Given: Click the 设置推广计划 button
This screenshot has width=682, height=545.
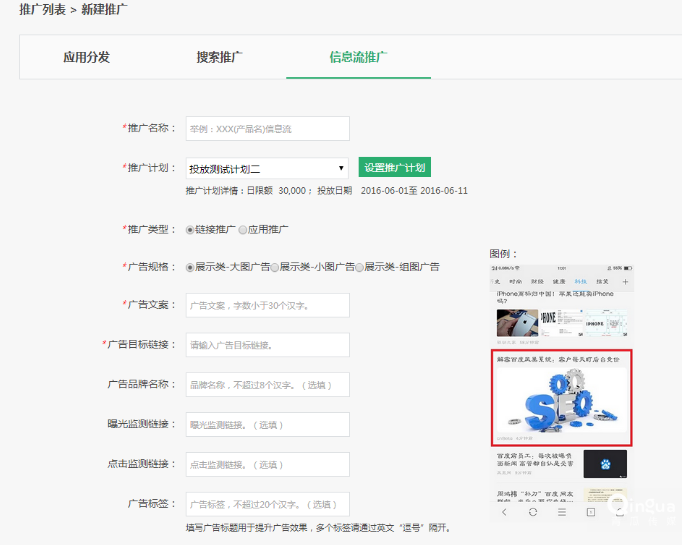Looking at the screenshot, I should click(x=394, y=167).
